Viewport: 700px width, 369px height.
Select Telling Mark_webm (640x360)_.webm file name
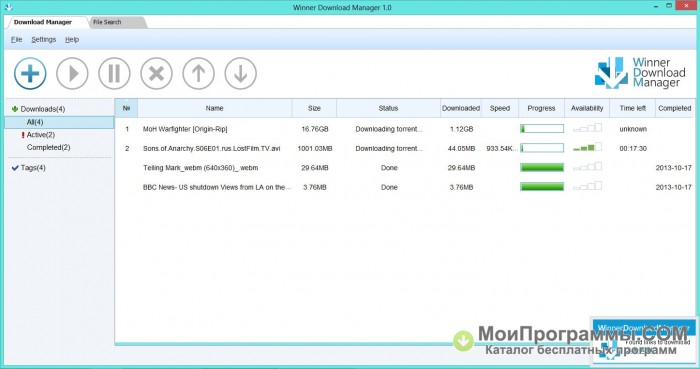(200, 168)
